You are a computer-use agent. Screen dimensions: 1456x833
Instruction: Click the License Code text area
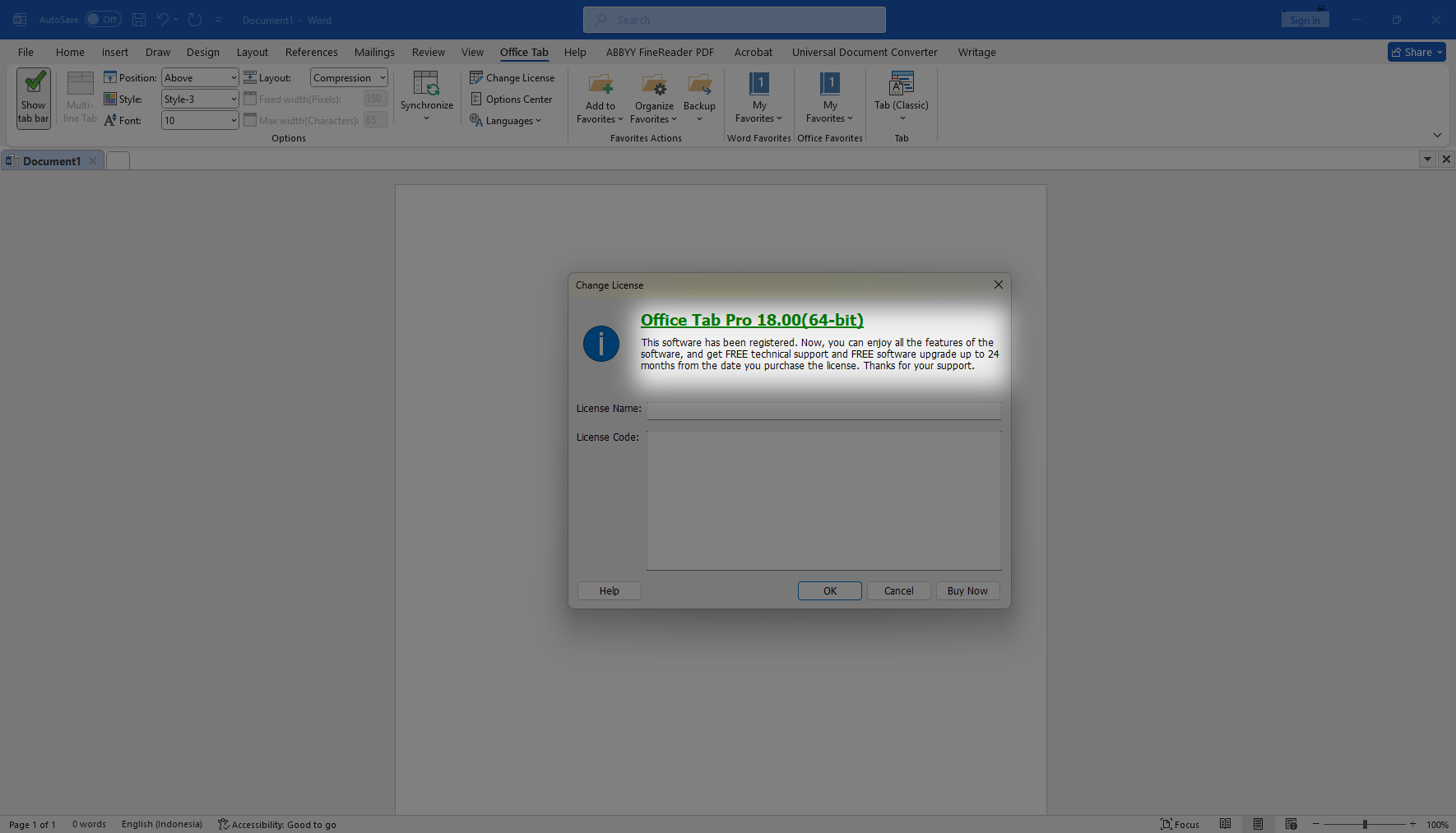(823, 500)
